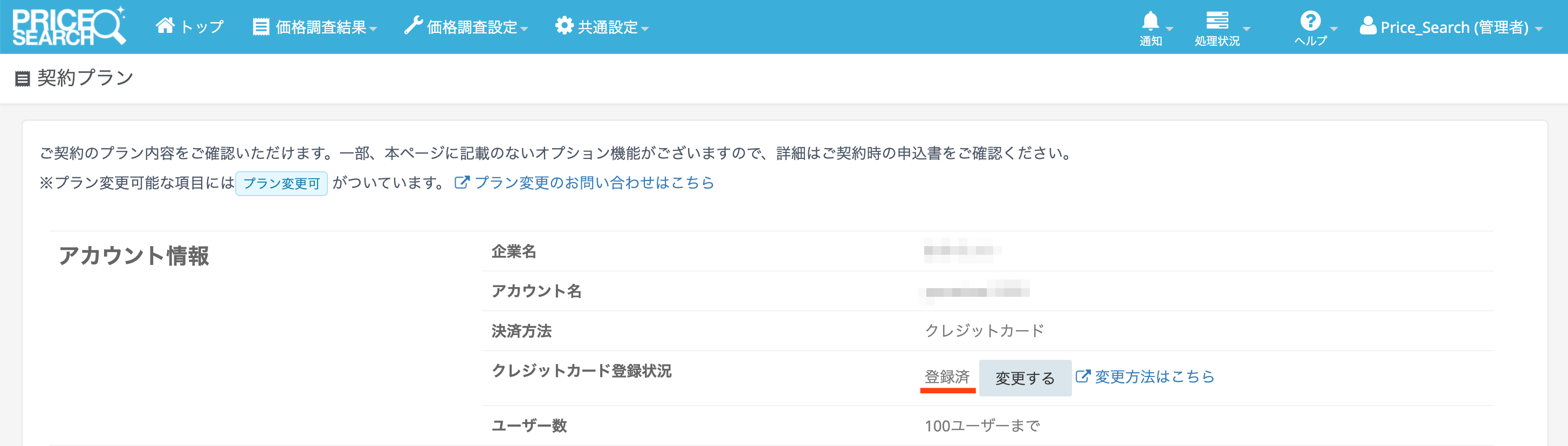The height and width of the screenshot is (446, 1568).
Task: Go to トップ menu item
Action: pyautogui.click(x=202, y=27)
